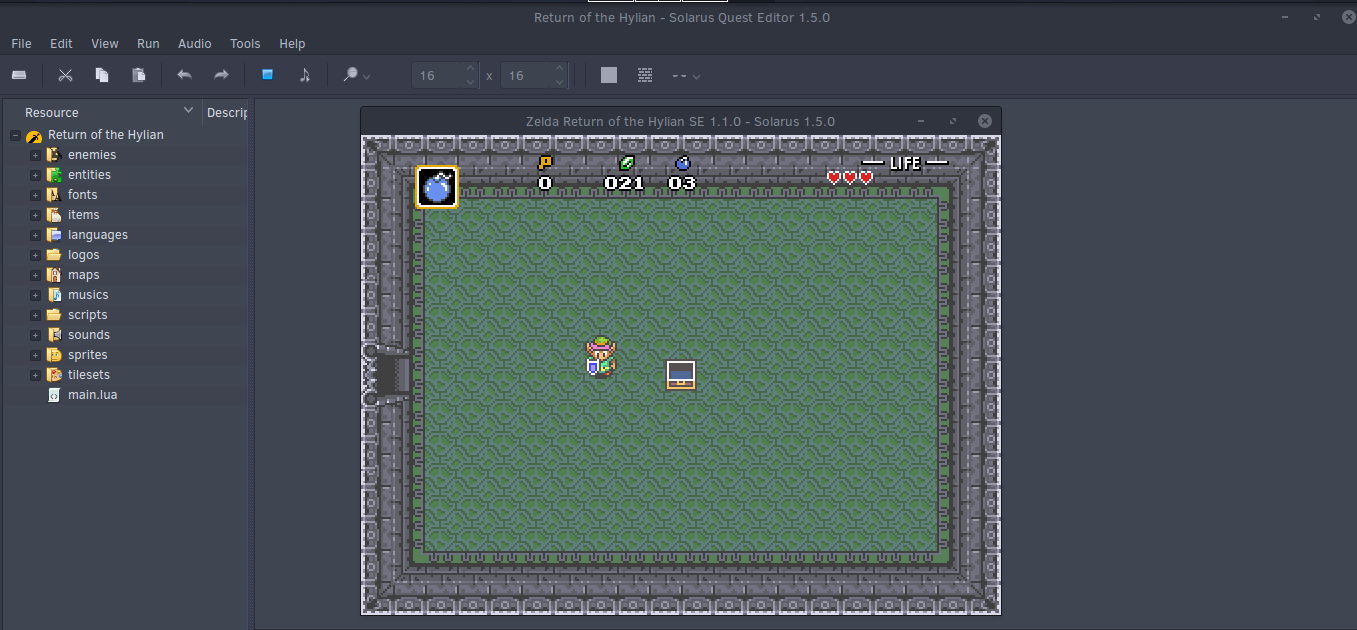Open the Edit menu
1357x630 pixels.
61,44
